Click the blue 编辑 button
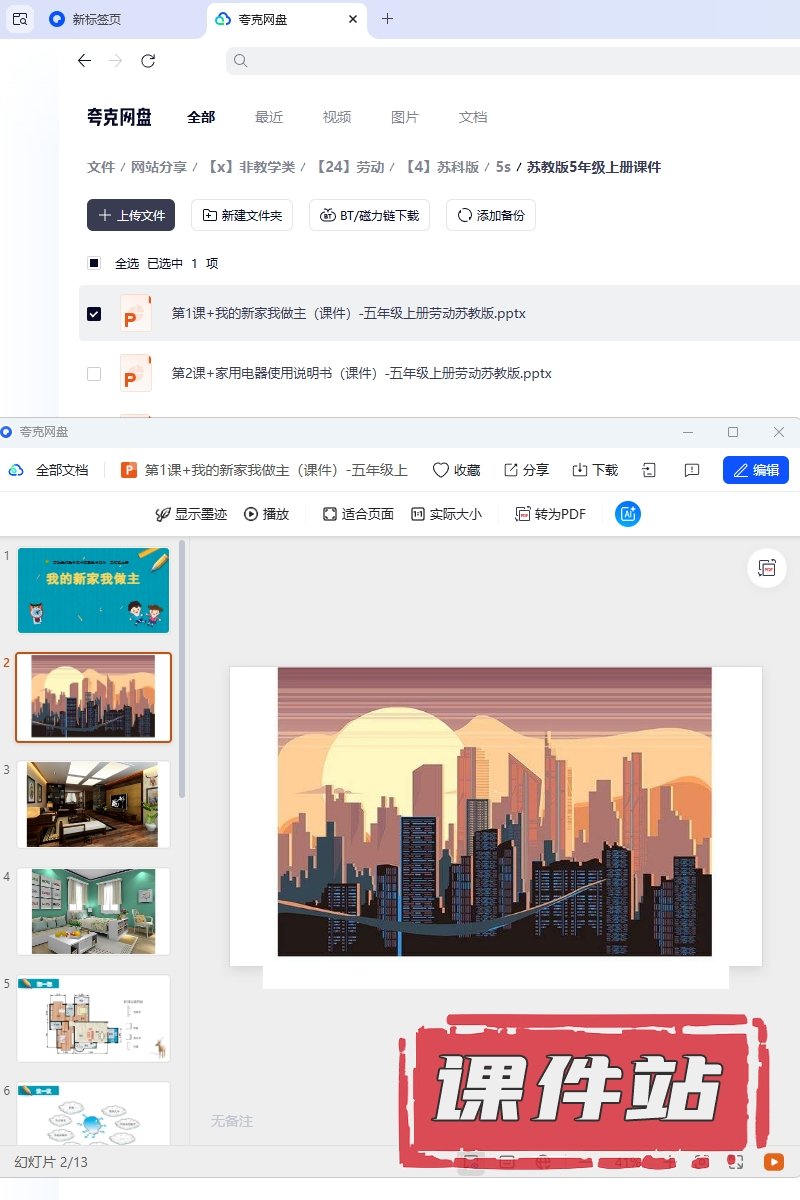This screenshot has height=1200, width=800. pos(755,470)
